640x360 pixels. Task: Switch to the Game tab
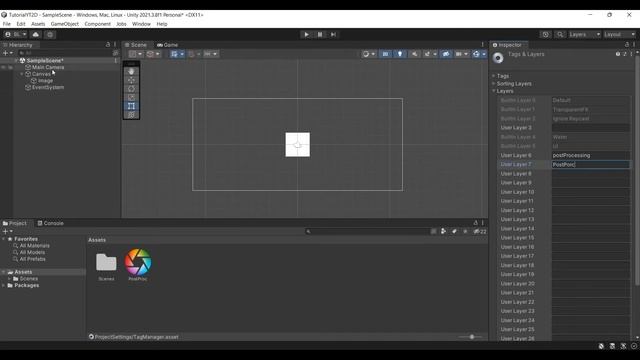[x=168, y=45]
